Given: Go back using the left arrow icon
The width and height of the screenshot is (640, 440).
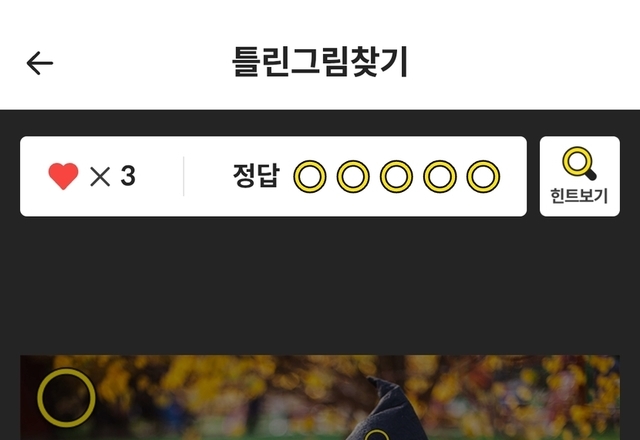Looking at the screenshot, I should pos(40,63).
